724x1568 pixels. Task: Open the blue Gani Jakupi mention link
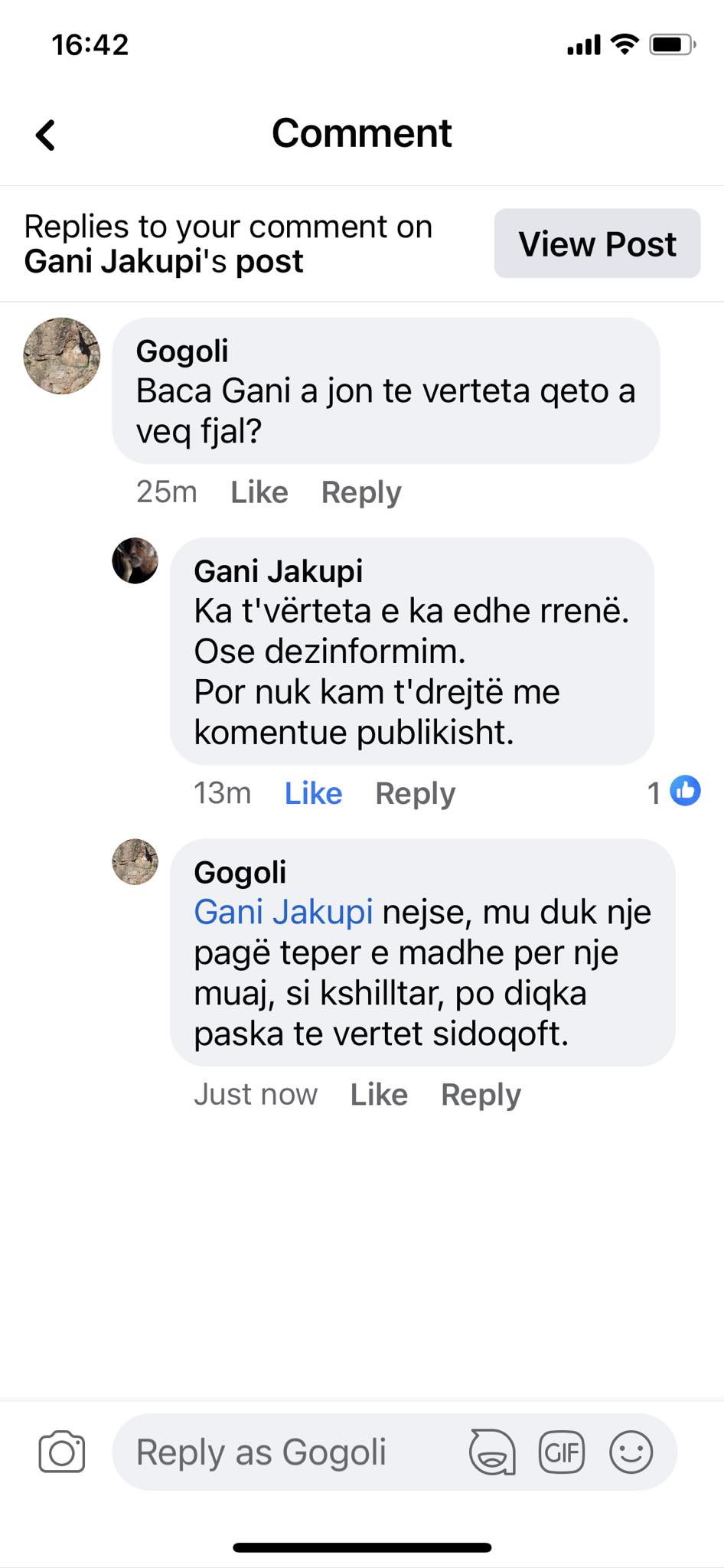(283, 913)
